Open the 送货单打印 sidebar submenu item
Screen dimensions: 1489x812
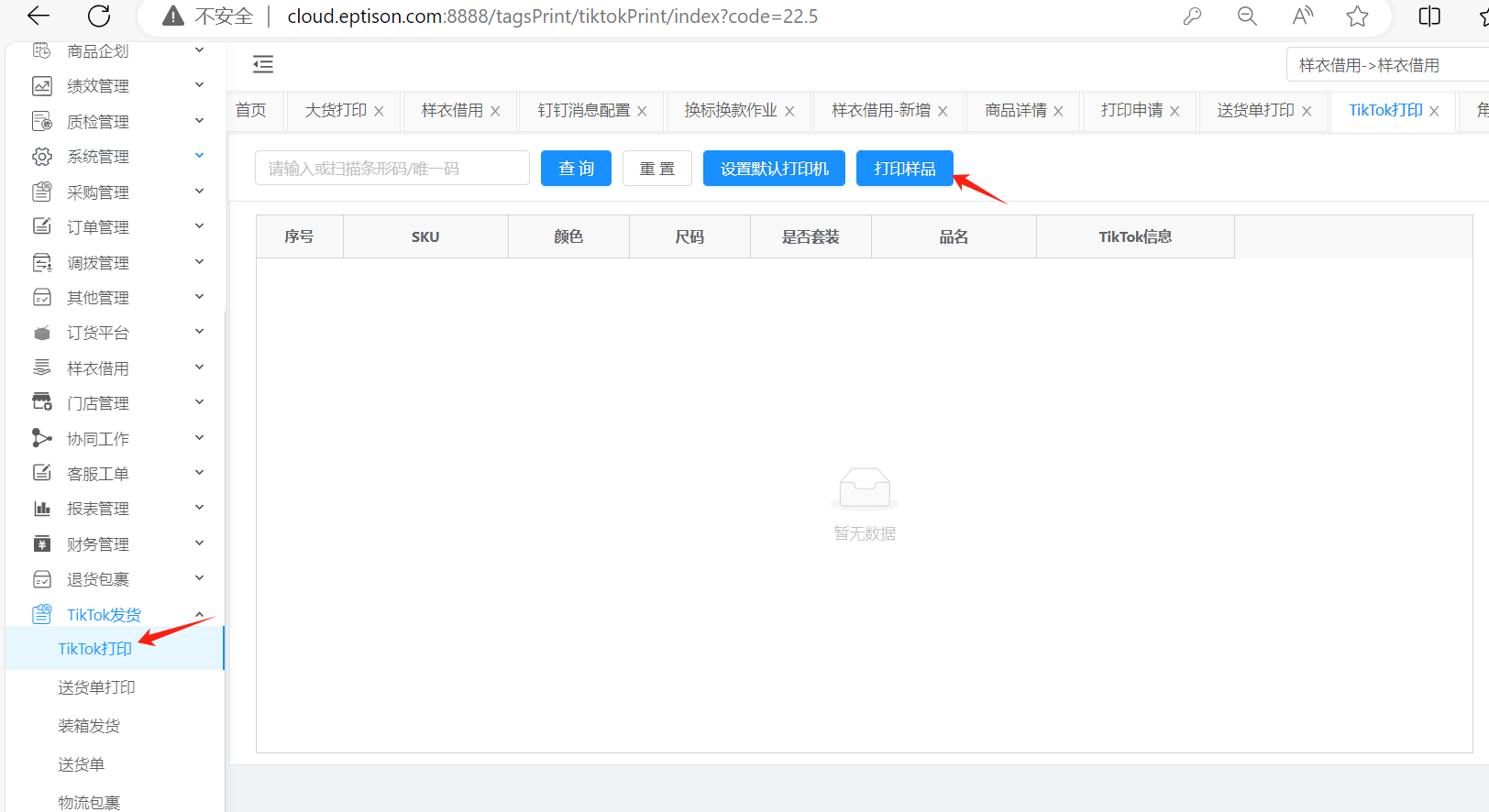(x=96, y=687)
